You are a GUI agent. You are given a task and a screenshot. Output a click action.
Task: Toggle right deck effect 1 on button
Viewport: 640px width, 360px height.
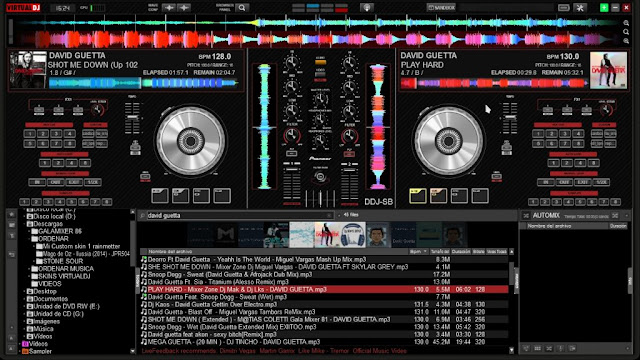point(547,110)
